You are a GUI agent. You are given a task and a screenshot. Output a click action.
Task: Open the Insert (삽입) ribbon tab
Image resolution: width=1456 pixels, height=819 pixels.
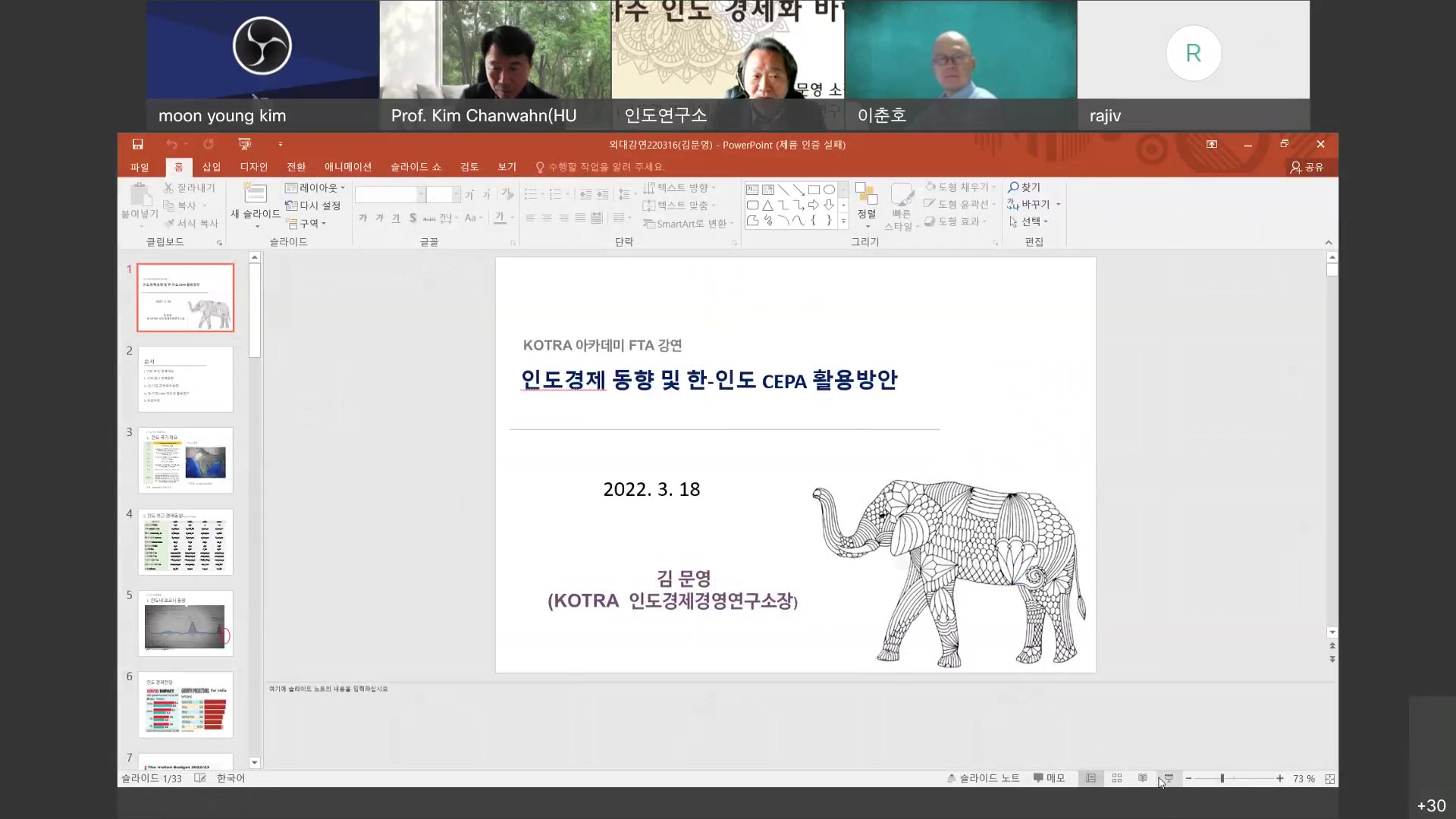point(211,167)
